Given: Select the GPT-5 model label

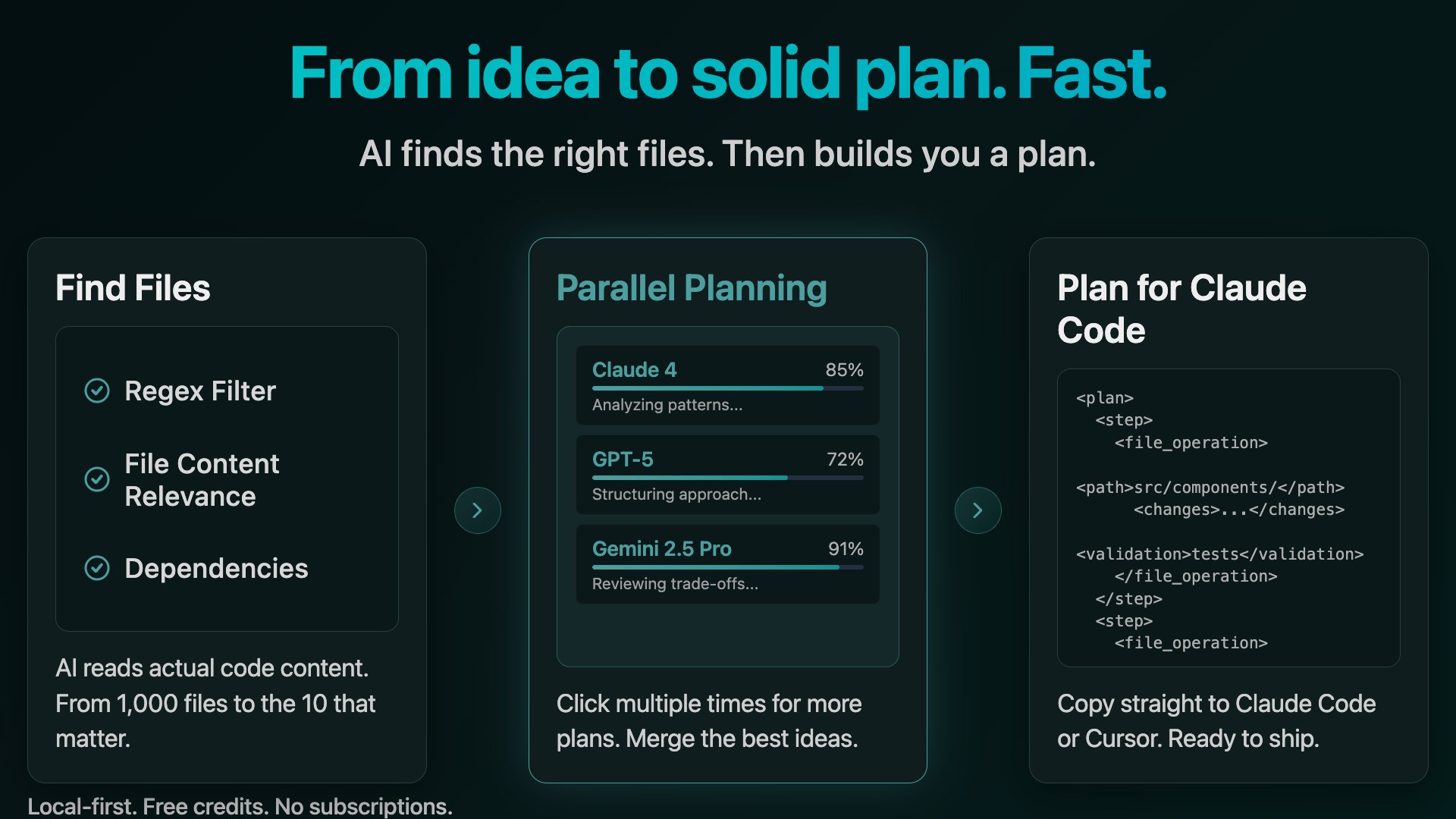Looking at the screenshot, I should (623, 460).
